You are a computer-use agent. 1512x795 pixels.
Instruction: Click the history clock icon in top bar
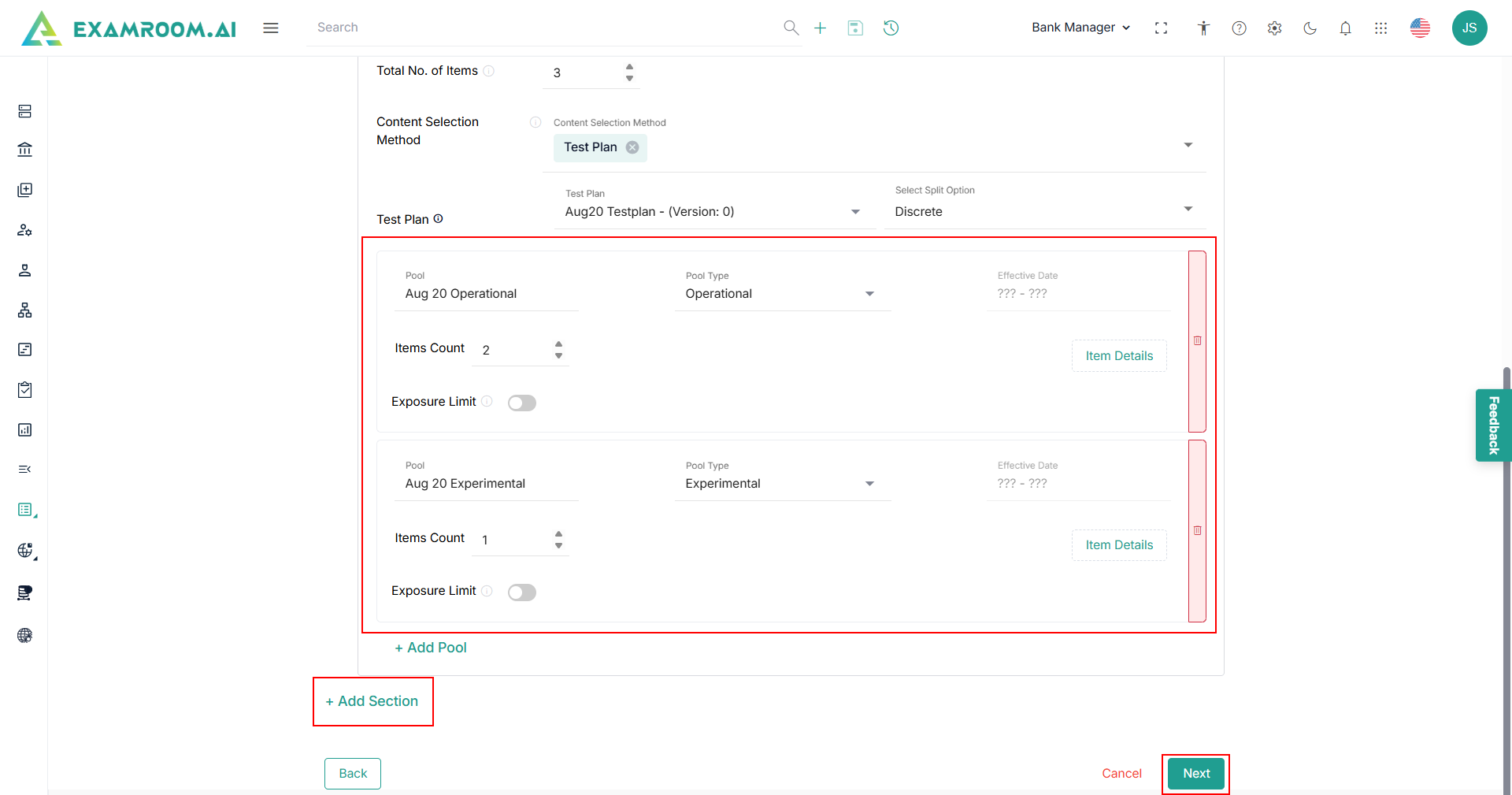tap(891, 28)
